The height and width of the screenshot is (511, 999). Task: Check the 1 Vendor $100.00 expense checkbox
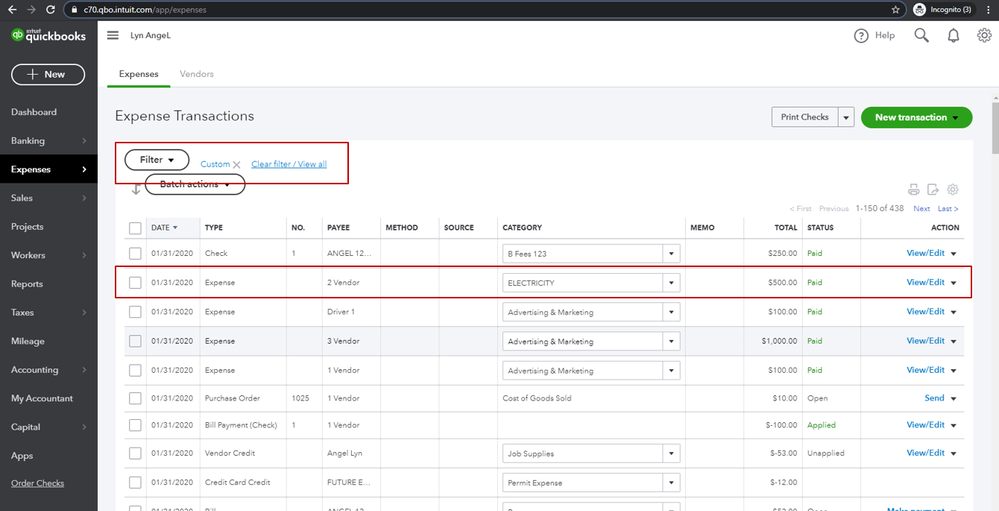(135, 370)
